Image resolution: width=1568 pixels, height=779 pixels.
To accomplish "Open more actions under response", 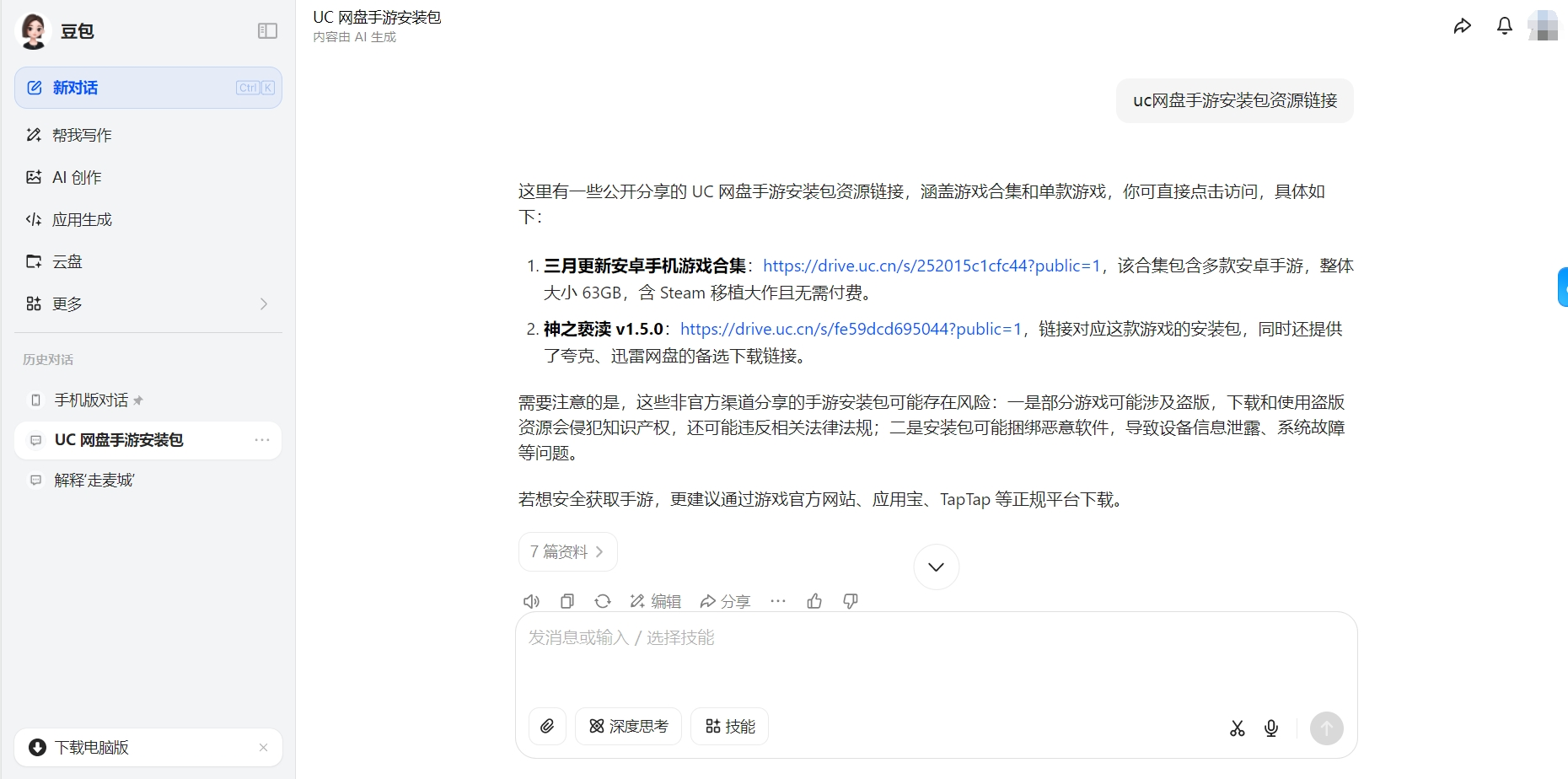I will [x=778, y=601].
